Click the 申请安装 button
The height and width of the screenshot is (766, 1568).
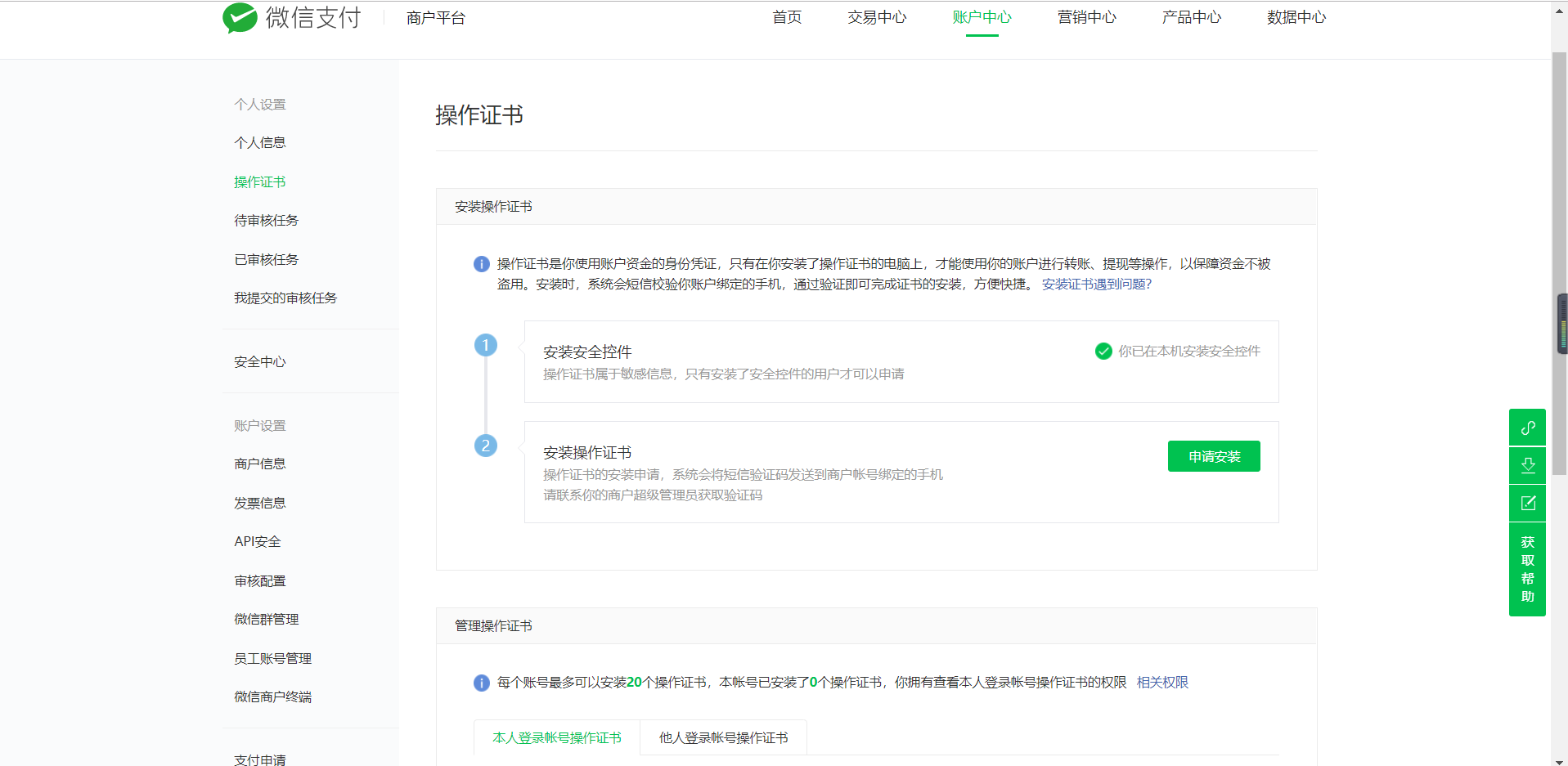tap(1214, 456)
